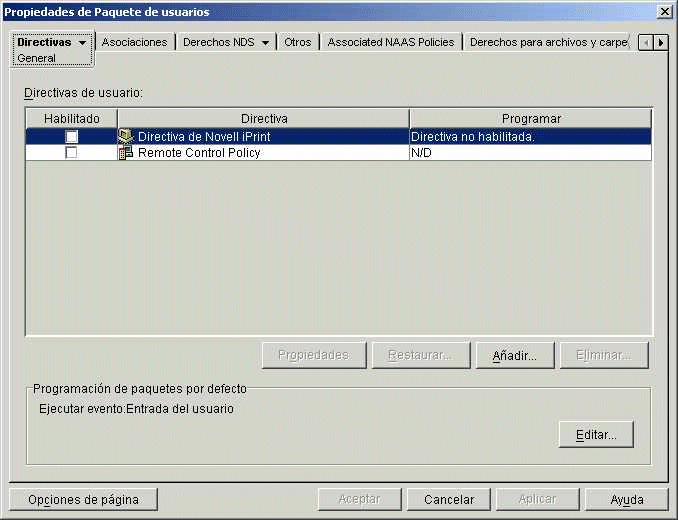Click the Directiva column header
Viewport: 678px width, 520px height.
coord(264,118)
